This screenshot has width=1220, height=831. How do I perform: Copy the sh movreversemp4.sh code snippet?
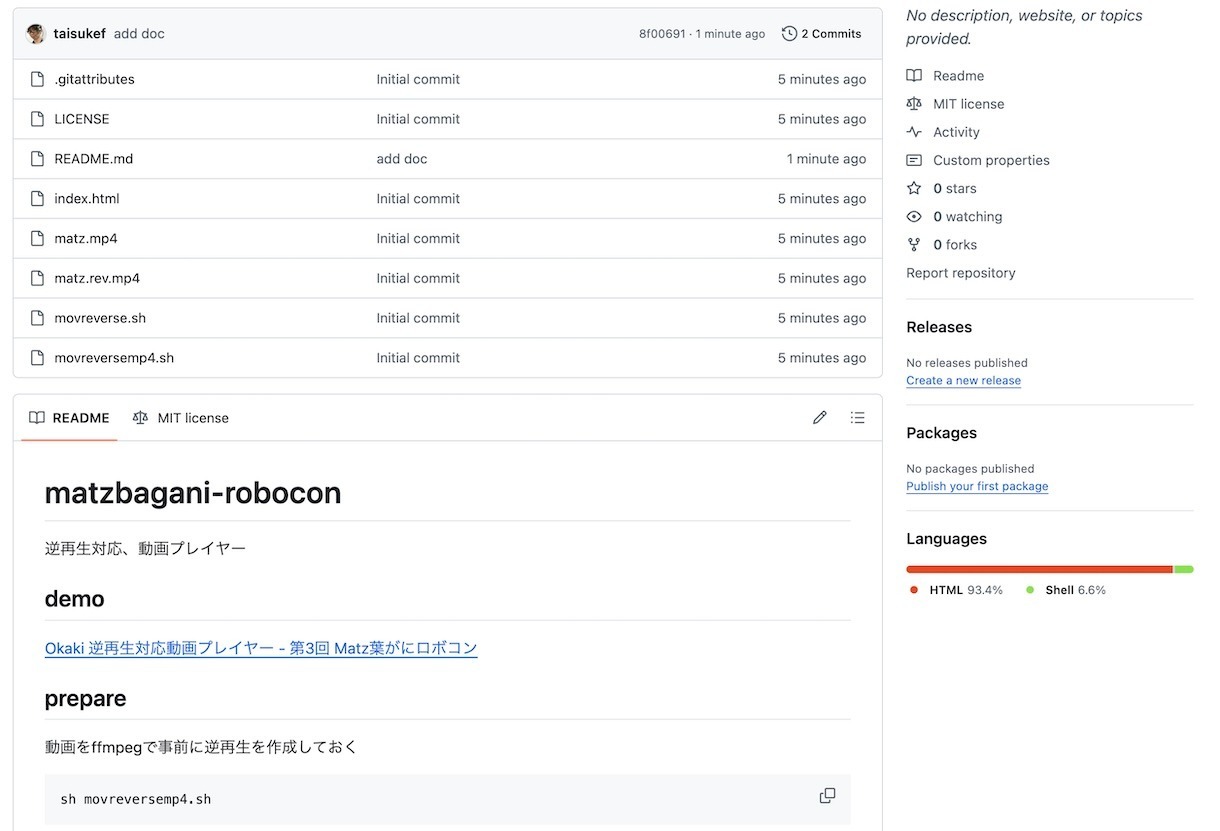coord(827,796)
